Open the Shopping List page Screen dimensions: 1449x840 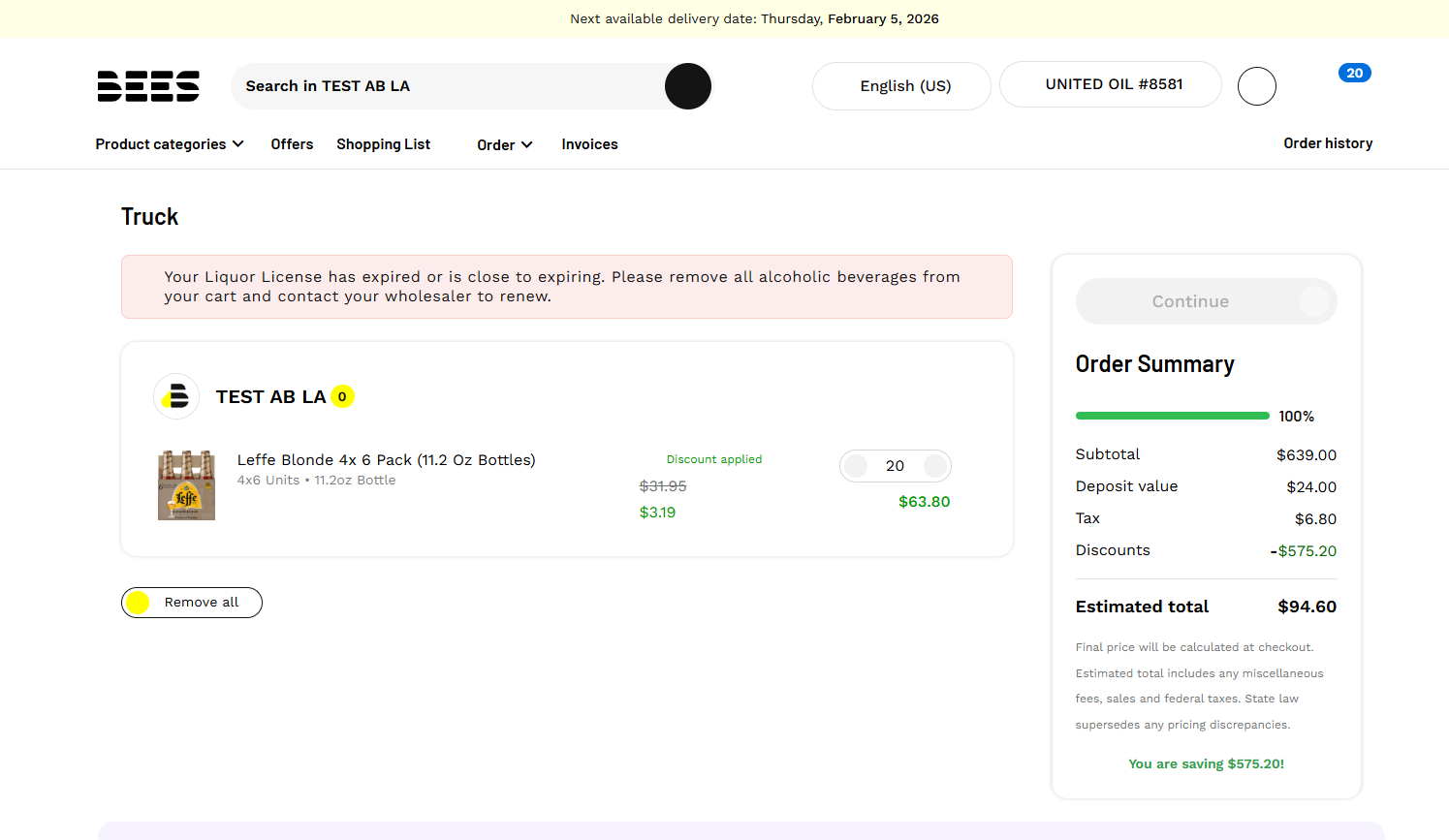click(383, 144)
